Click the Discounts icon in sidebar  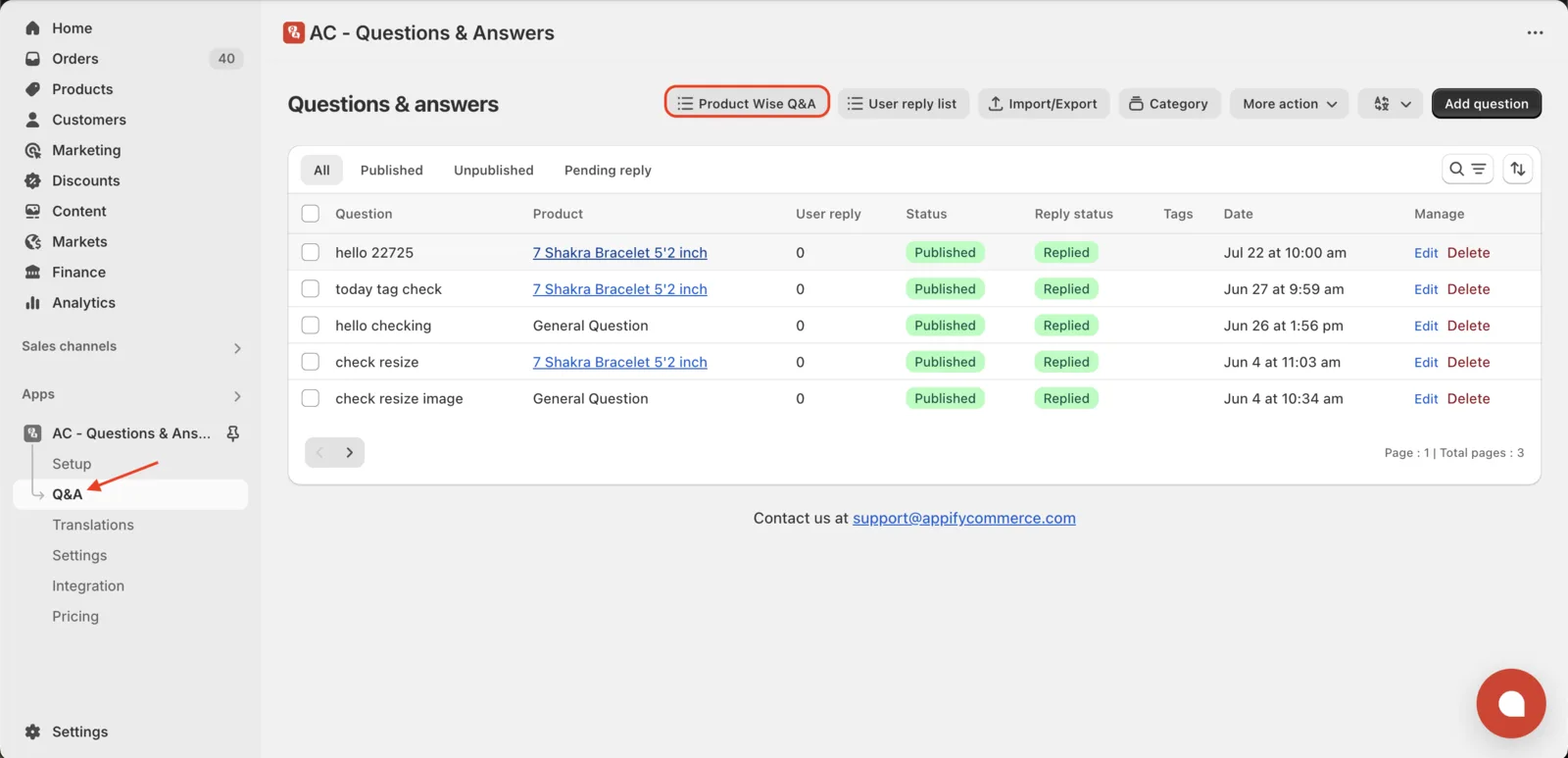pyautogui.click(x=32, y=180)
